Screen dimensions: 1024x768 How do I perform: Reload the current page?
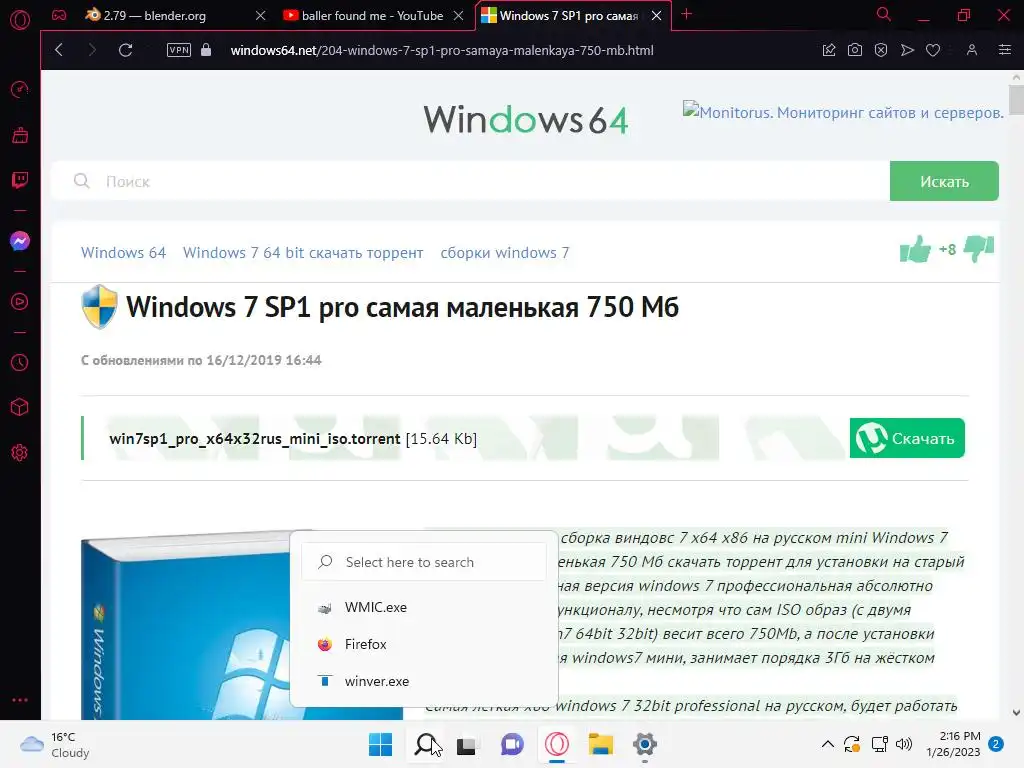coord(125,50)
